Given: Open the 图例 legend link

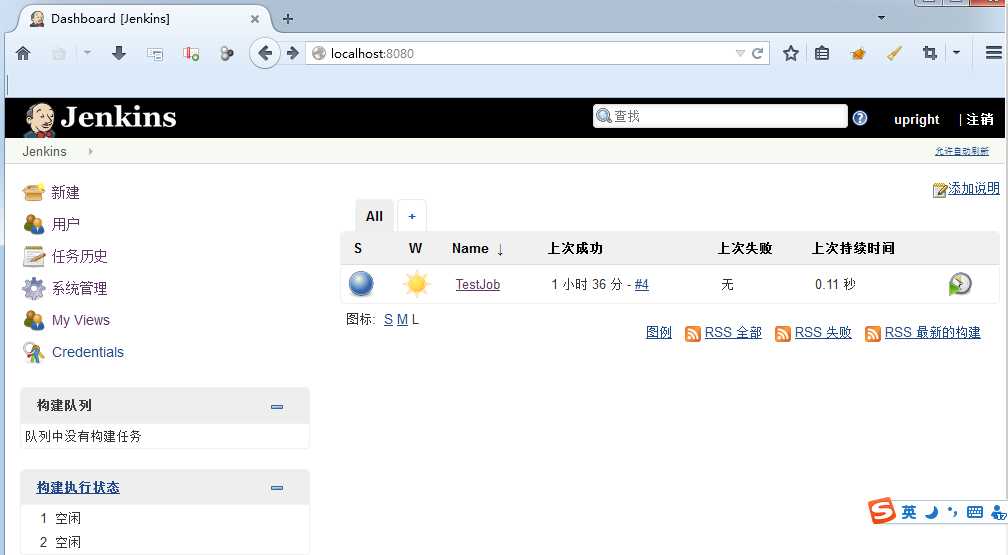Looking at the screenshot, I should pyautogui.click(x=659, y=332).
